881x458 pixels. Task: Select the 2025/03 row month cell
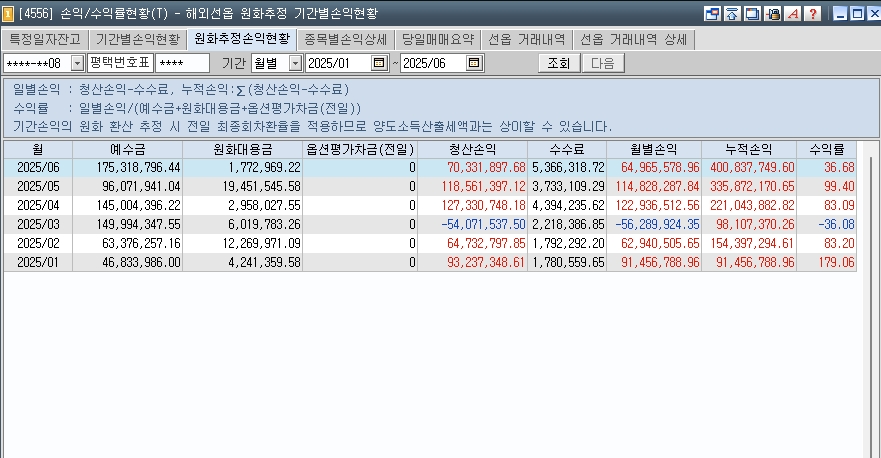pyautogui.click(x=38, y=225)
